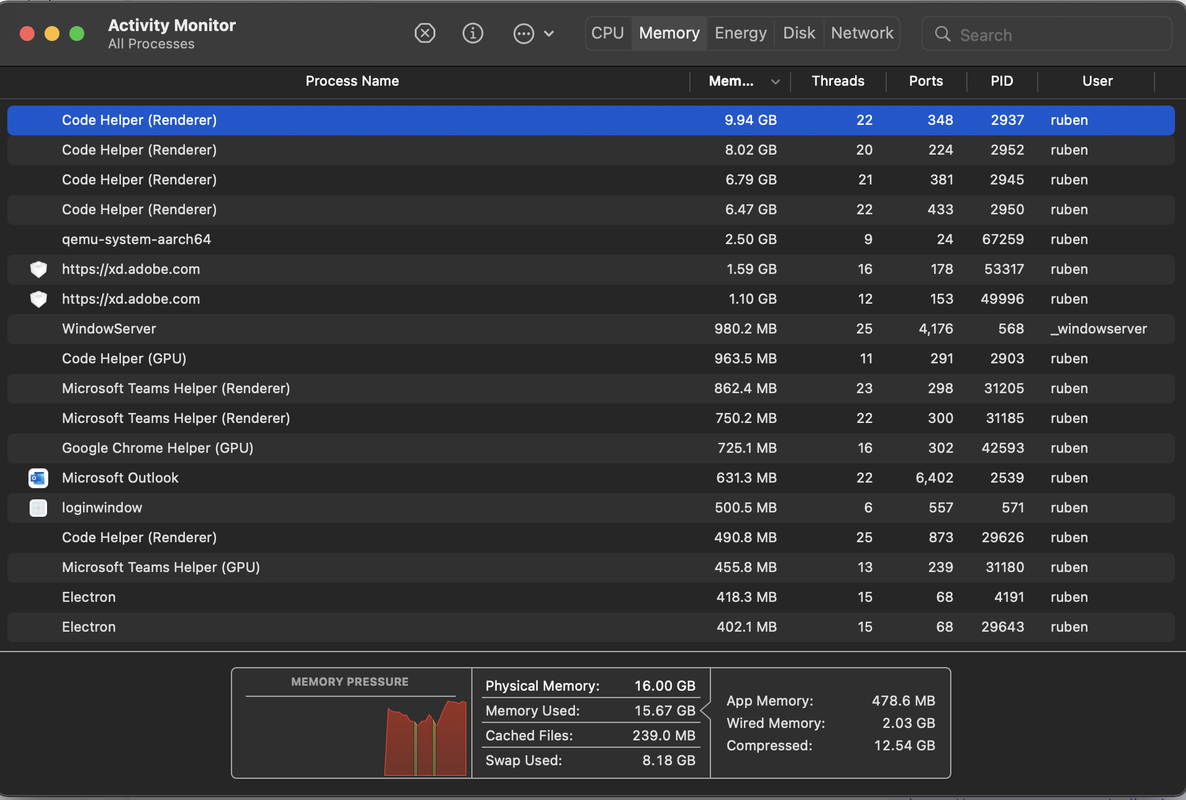1186x800 pixels.
Task: Sort by Ports column header
Action: click(926, 81)
